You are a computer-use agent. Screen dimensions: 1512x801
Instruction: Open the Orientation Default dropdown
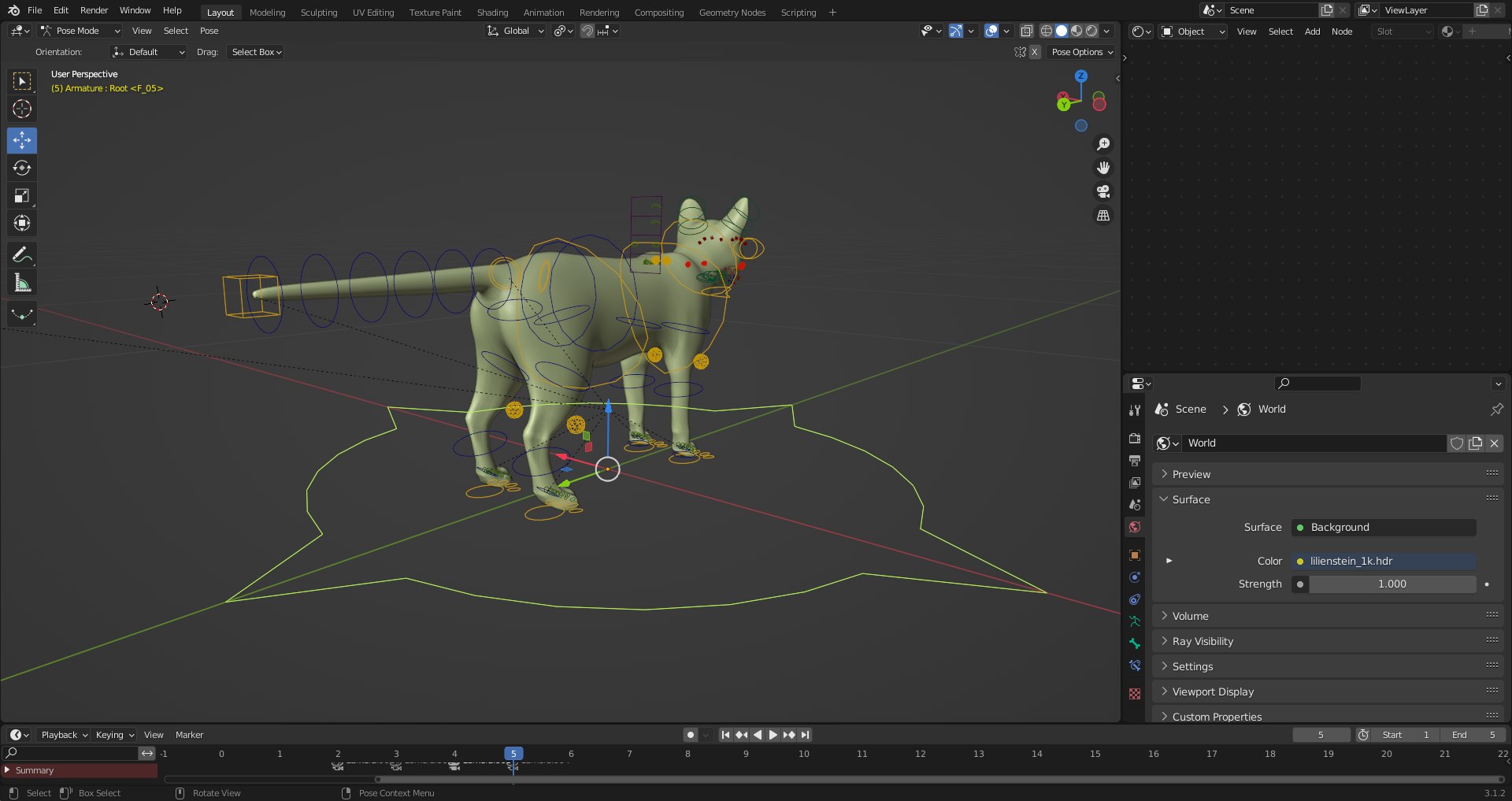pyautogui.click(x=149, y=52)
